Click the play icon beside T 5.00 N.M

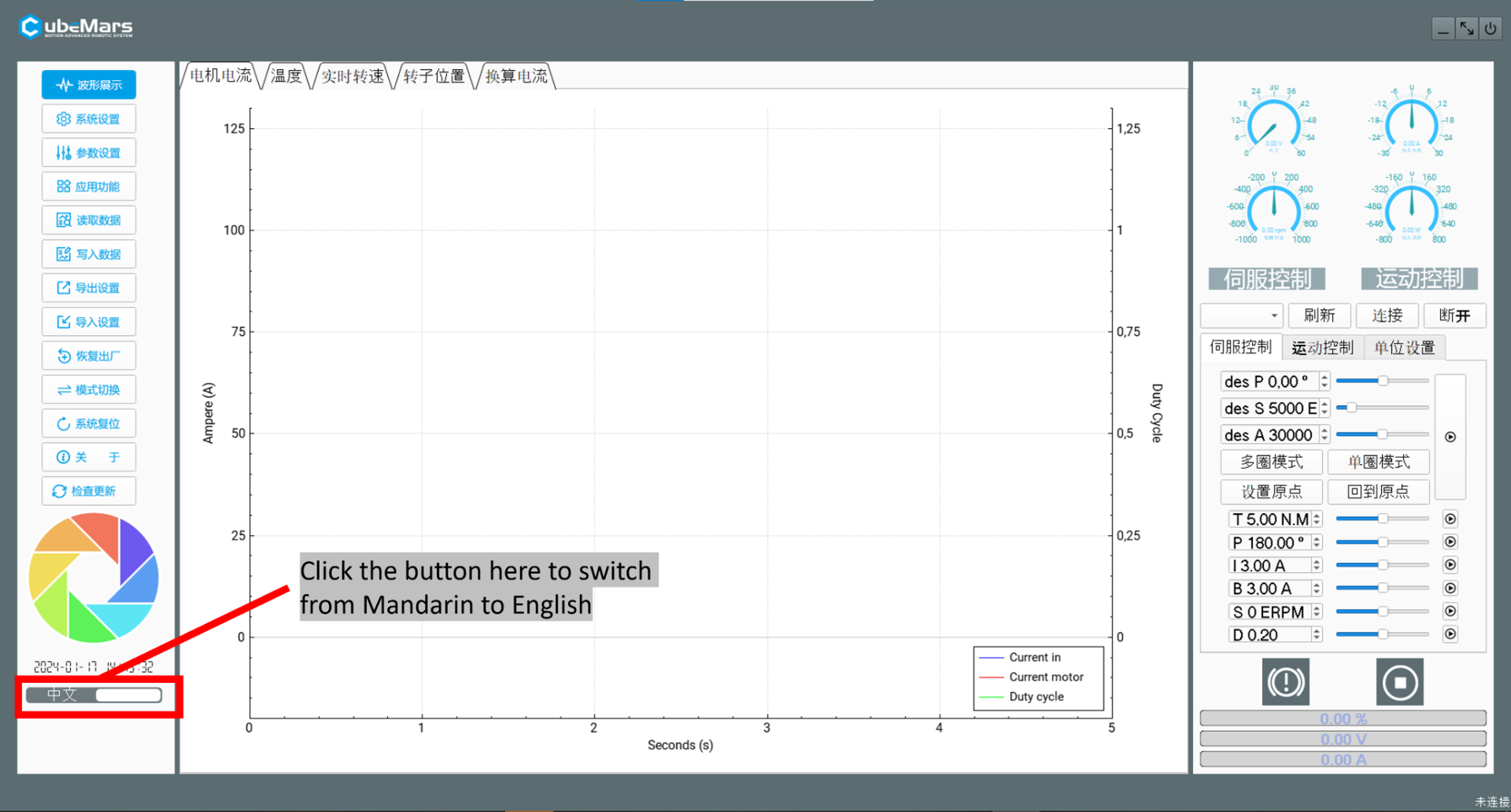tap(1450, 519)
